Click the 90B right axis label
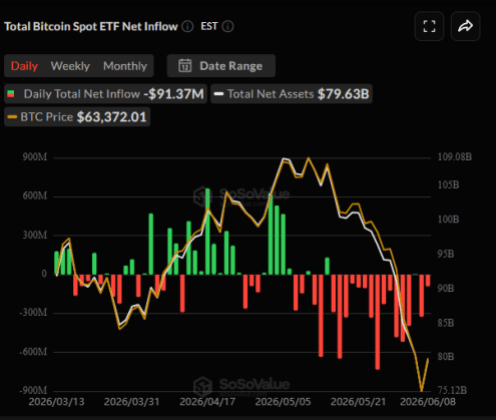 [x=446, y=288]
